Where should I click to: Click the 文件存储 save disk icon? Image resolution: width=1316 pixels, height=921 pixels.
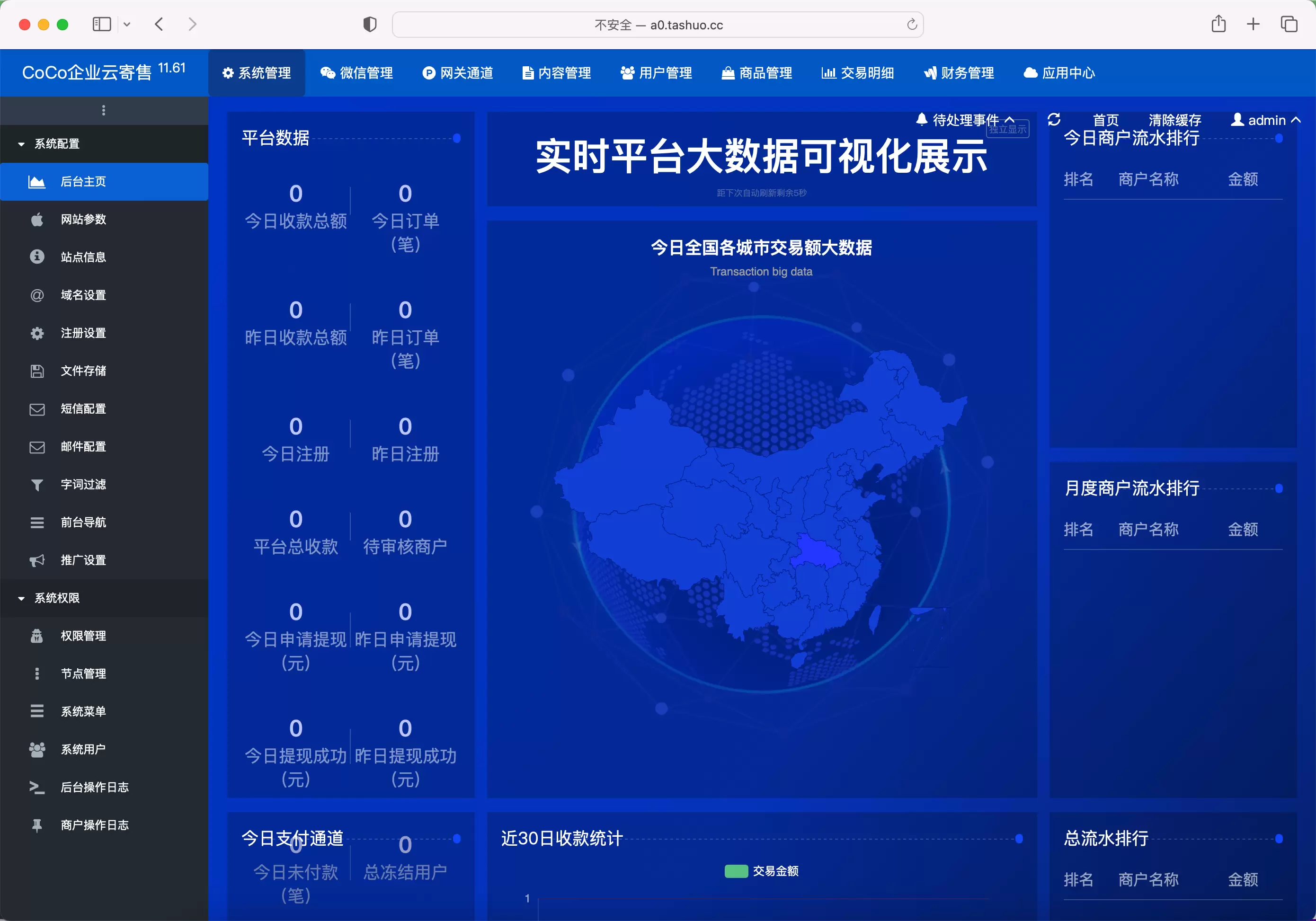tap(36, 371)
